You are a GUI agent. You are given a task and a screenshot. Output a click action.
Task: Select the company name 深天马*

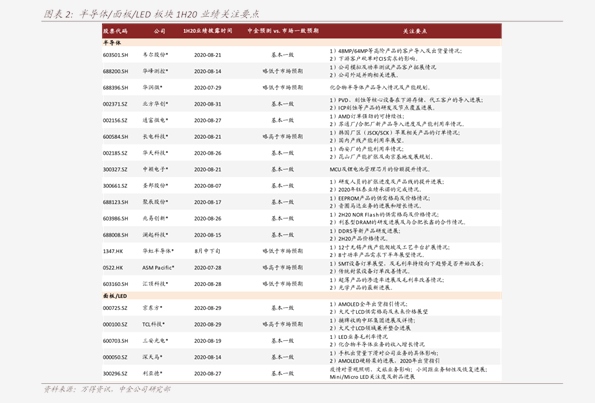tap(153, 357)
